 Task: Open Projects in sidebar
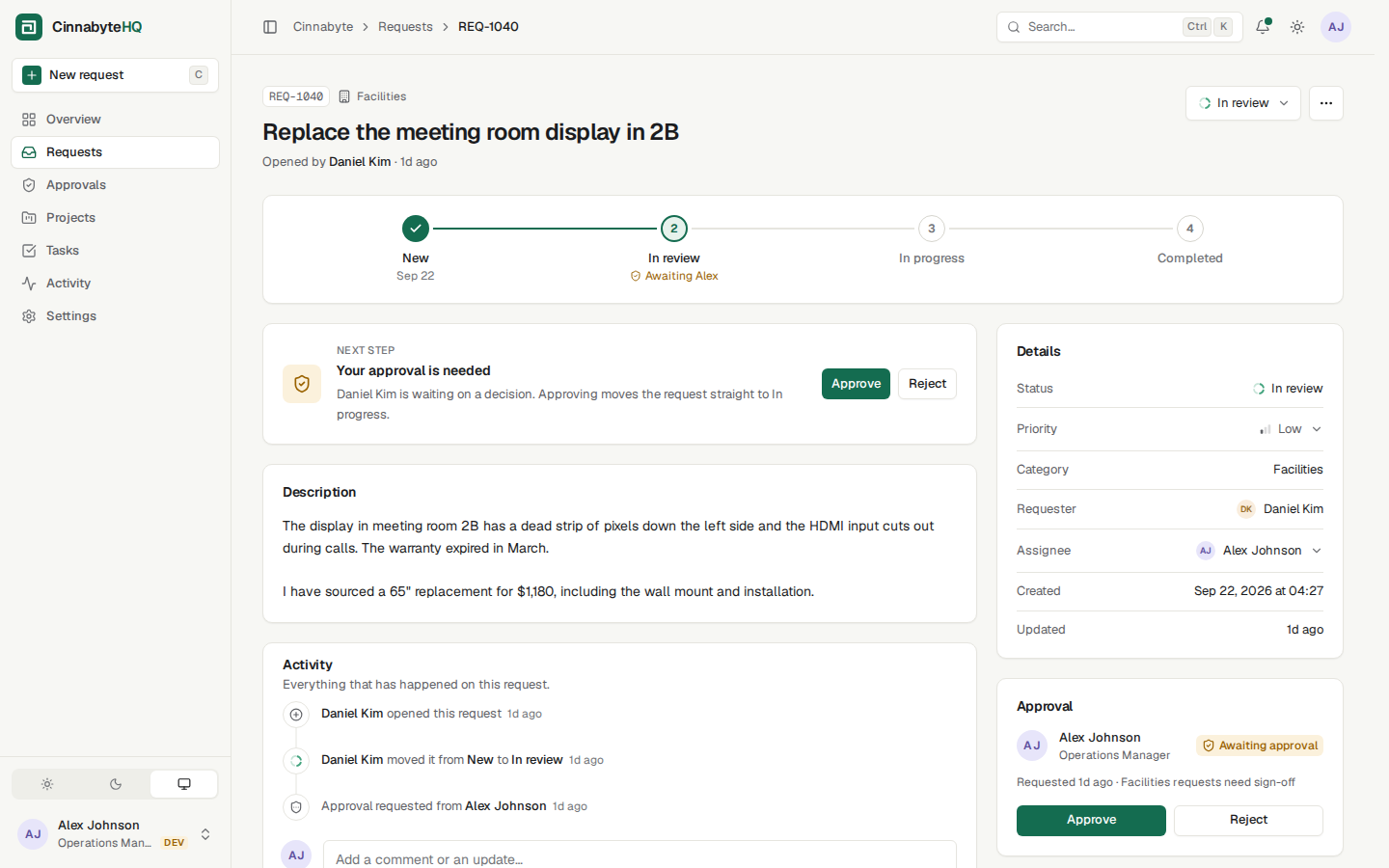pyautogui.click(x=116, y=218)
